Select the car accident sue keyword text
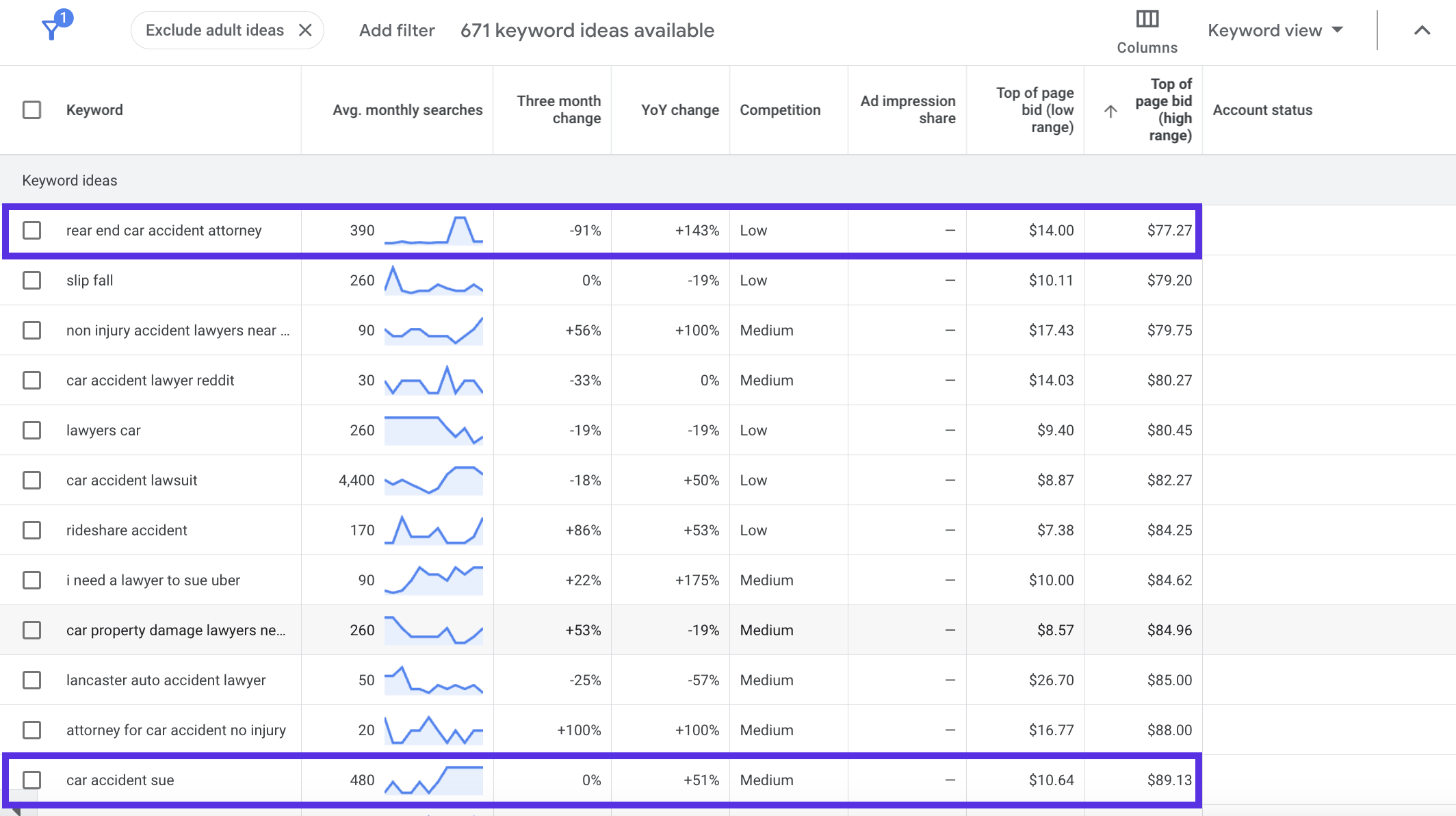1456x816 pixels. [120, 780]
